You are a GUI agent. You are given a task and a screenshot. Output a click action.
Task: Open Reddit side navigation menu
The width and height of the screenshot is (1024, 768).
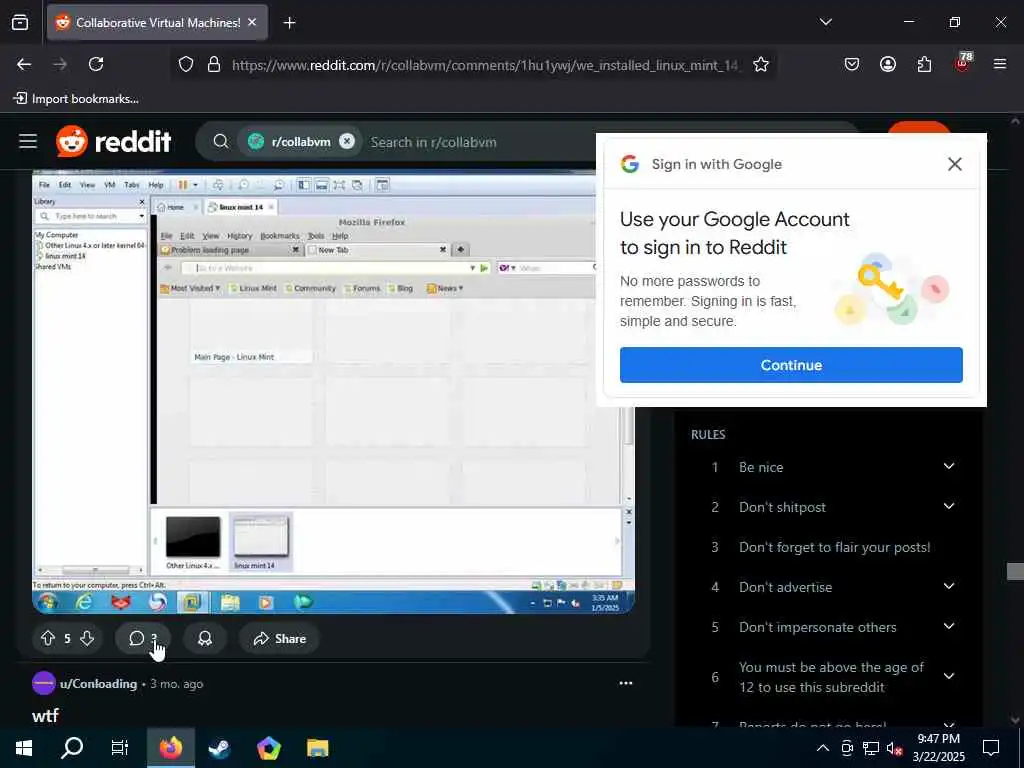coord(28,141)
